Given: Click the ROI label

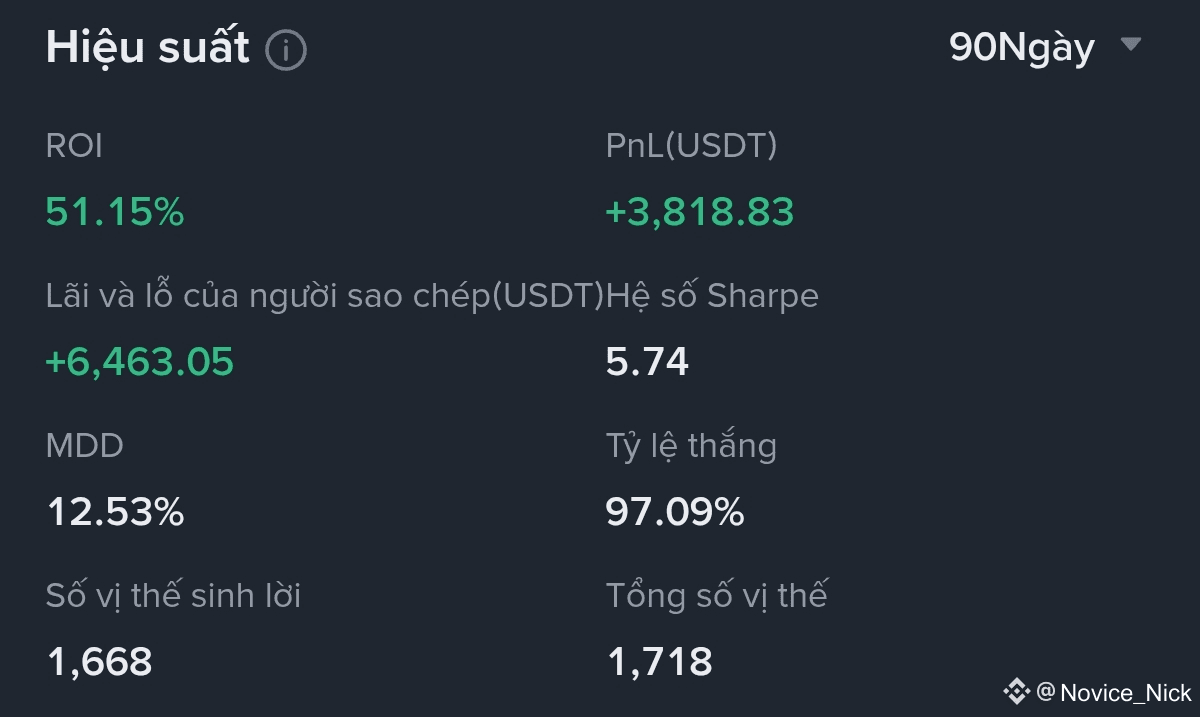Looking at the screenshot, I should [75, 146].
